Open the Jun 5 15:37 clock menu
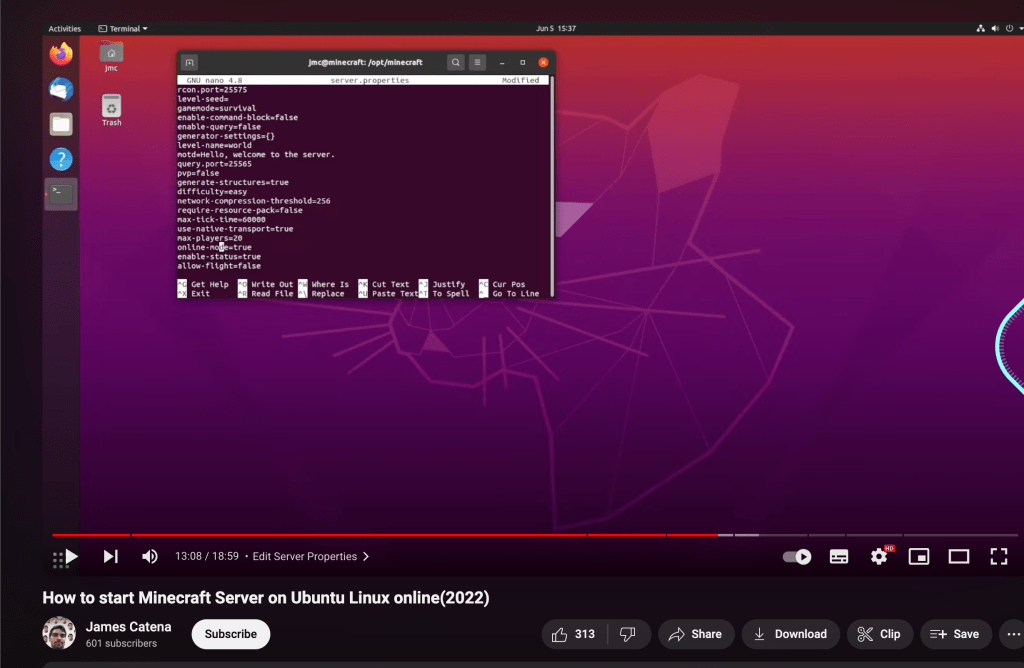Screen dimensions: 1024x668 pos(556,29)
